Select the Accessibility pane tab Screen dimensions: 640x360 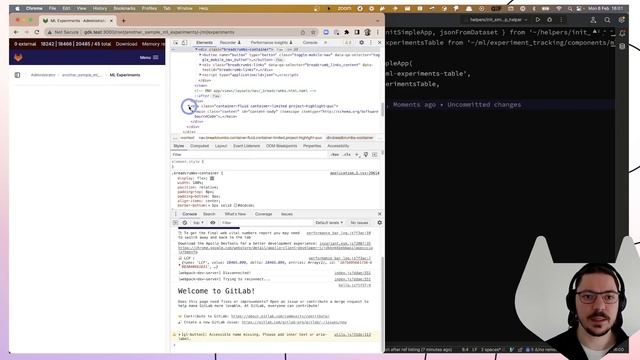click(x=338, y=146)
